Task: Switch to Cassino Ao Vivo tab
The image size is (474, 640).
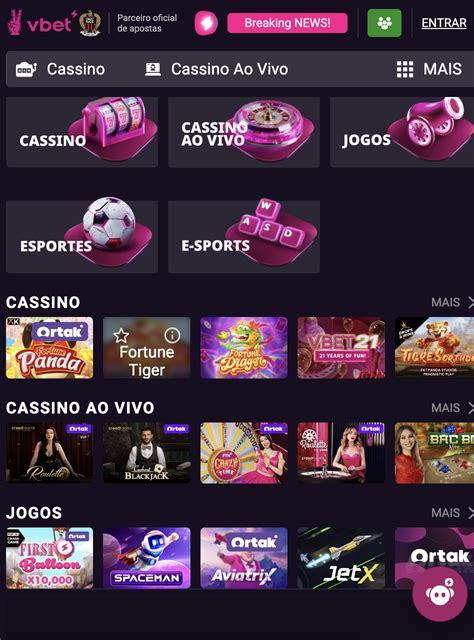Action: click(217, 69)
